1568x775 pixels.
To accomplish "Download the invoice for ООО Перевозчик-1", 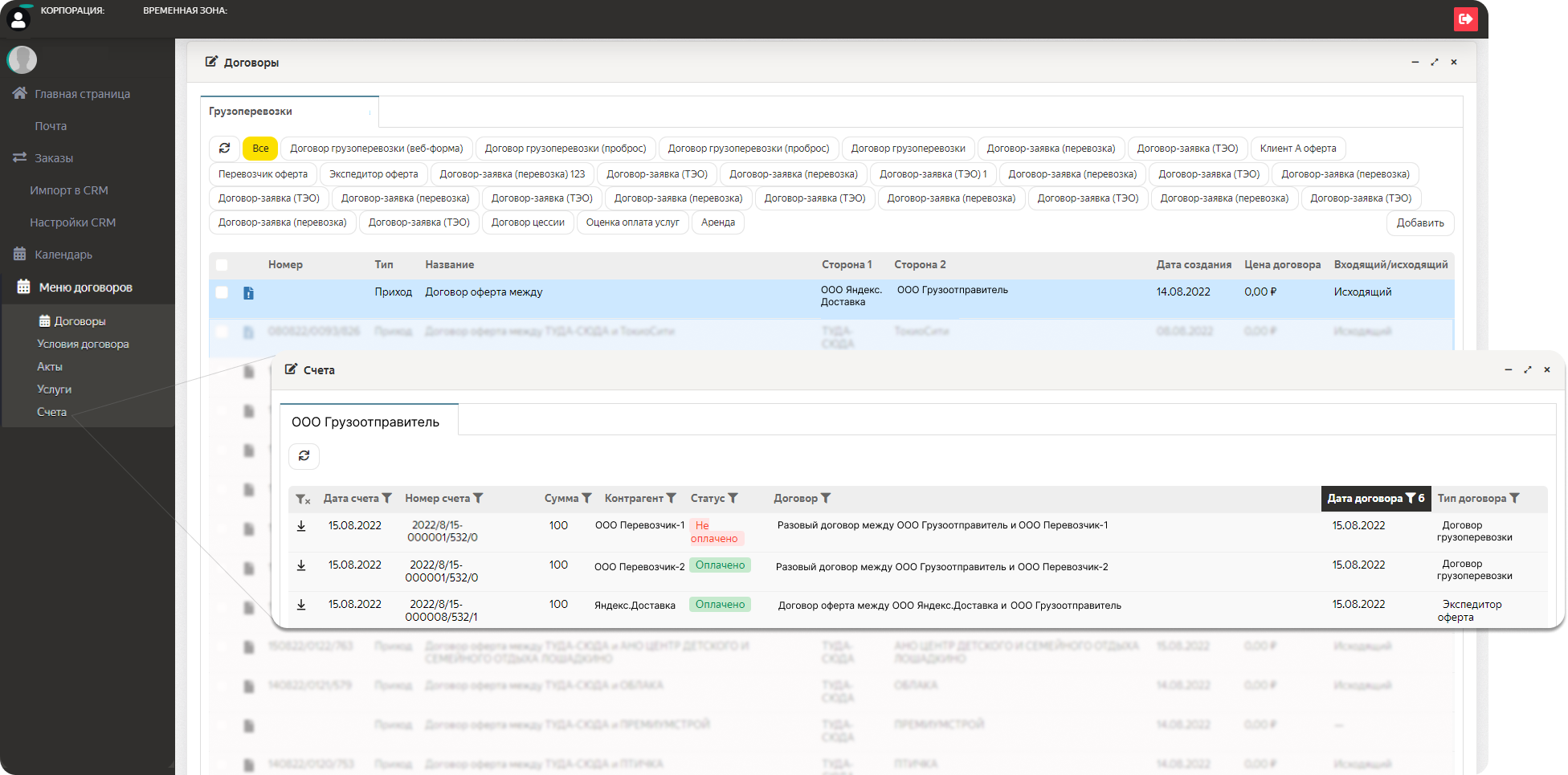I will 301,526.
